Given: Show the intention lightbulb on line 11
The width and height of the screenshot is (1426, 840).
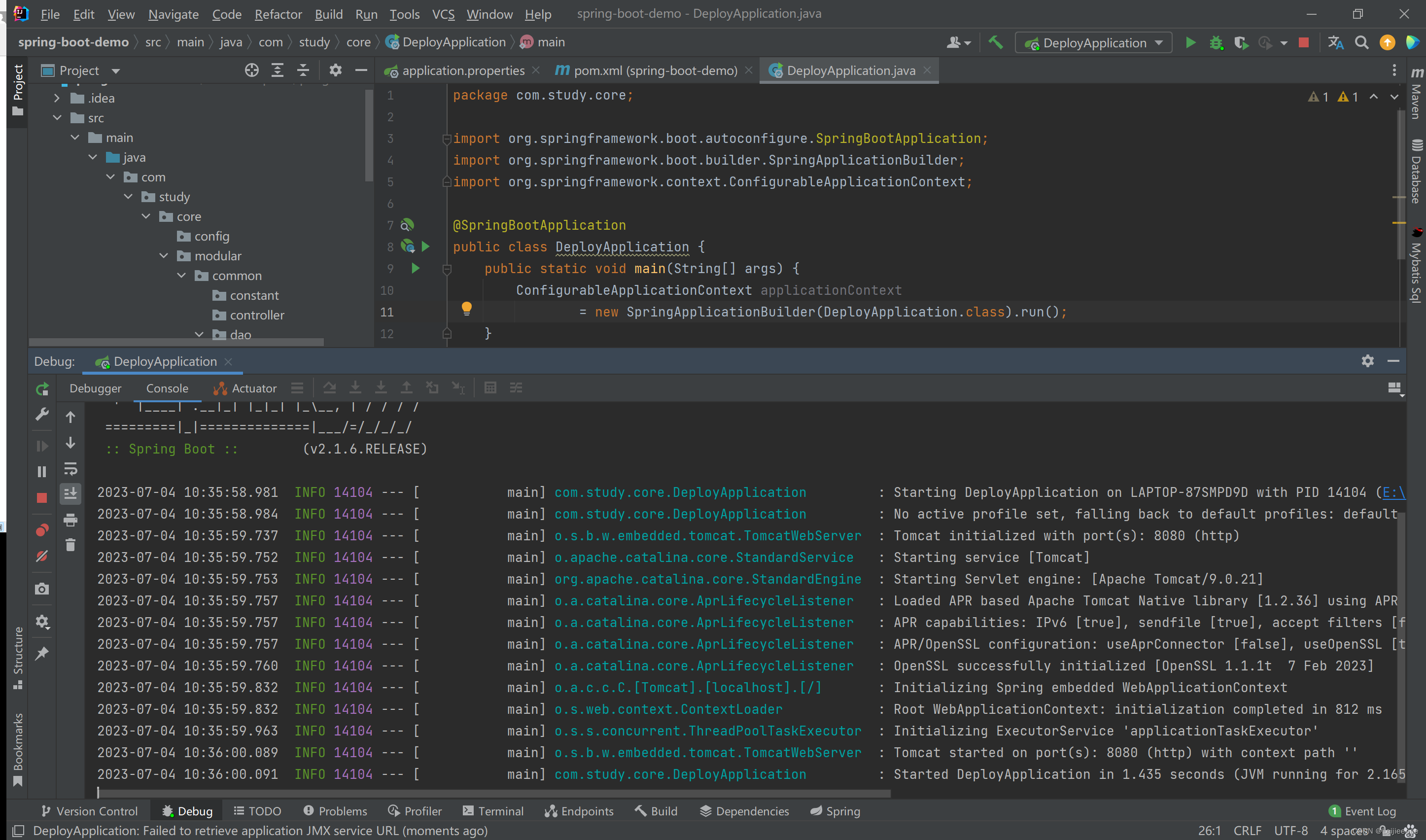Looking at the screenshot, I should tap(466, 309).
